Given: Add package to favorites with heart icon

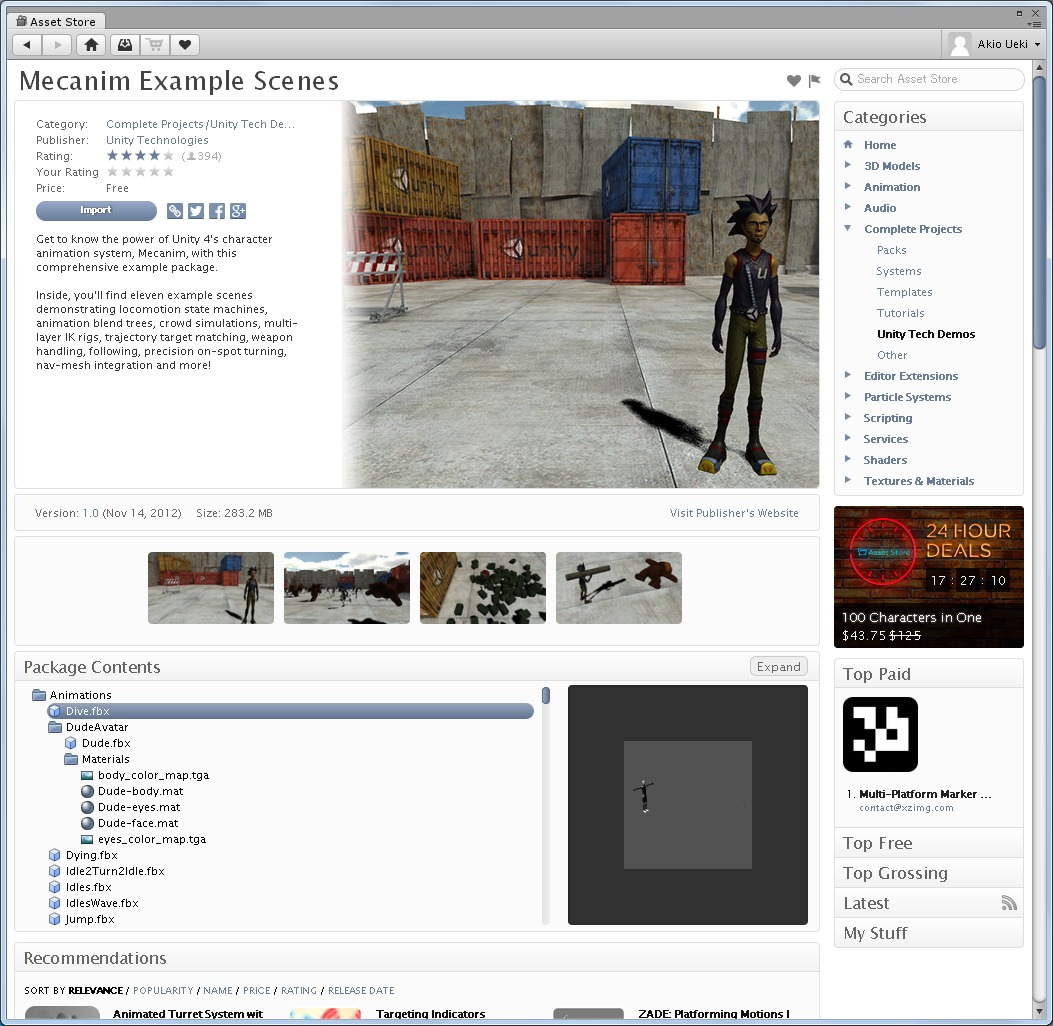Looking at the screenshot, I should point(794,81).
